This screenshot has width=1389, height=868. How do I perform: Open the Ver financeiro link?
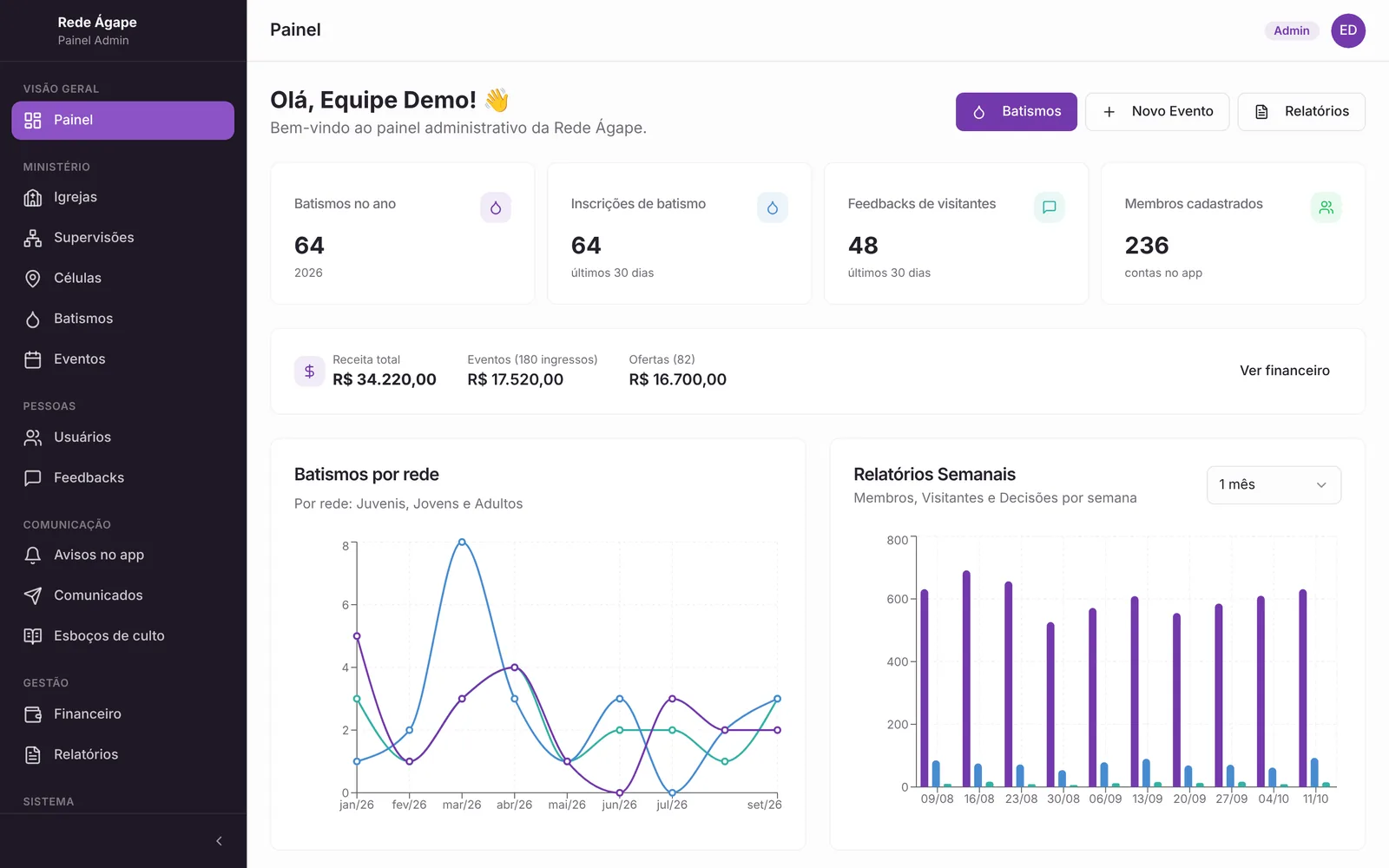(1285, 371)
